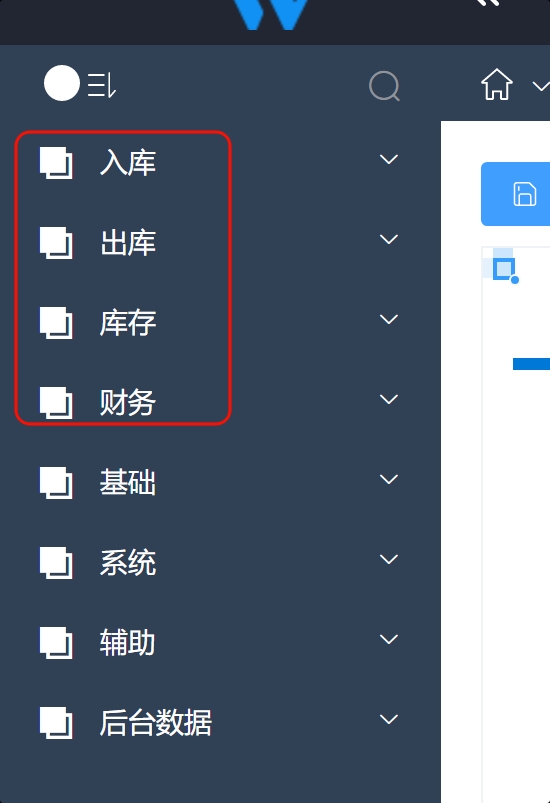Expand the 入库 chevron
This screenshot has width=550, height=803.
coord(389,159)
